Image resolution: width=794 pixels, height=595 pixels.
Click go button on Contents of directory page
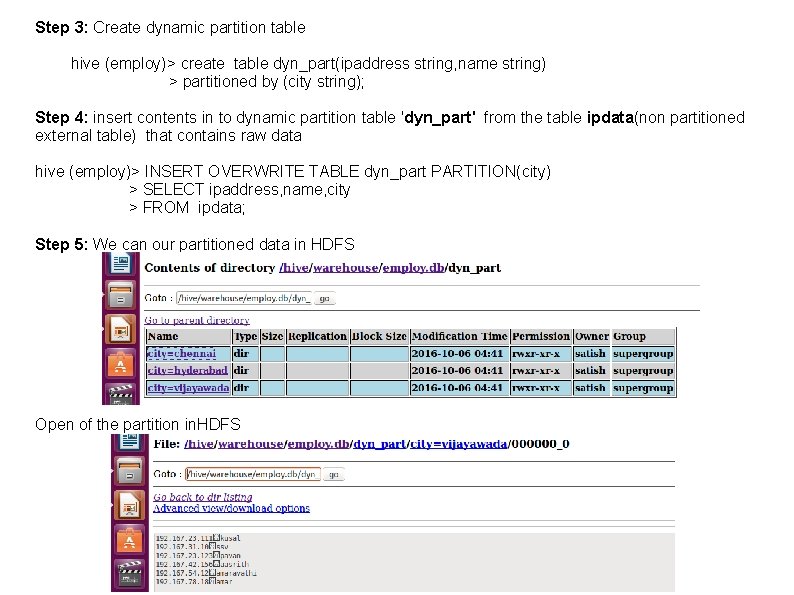pos(325,299)
